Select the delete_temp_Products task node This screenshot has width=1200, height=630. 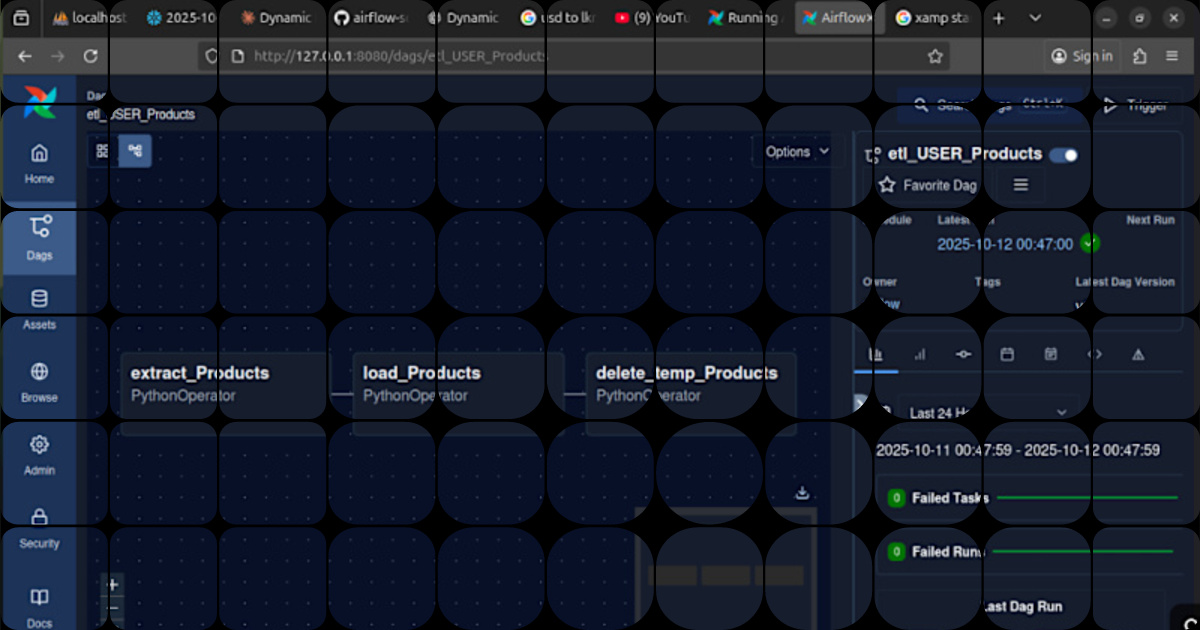691,393
